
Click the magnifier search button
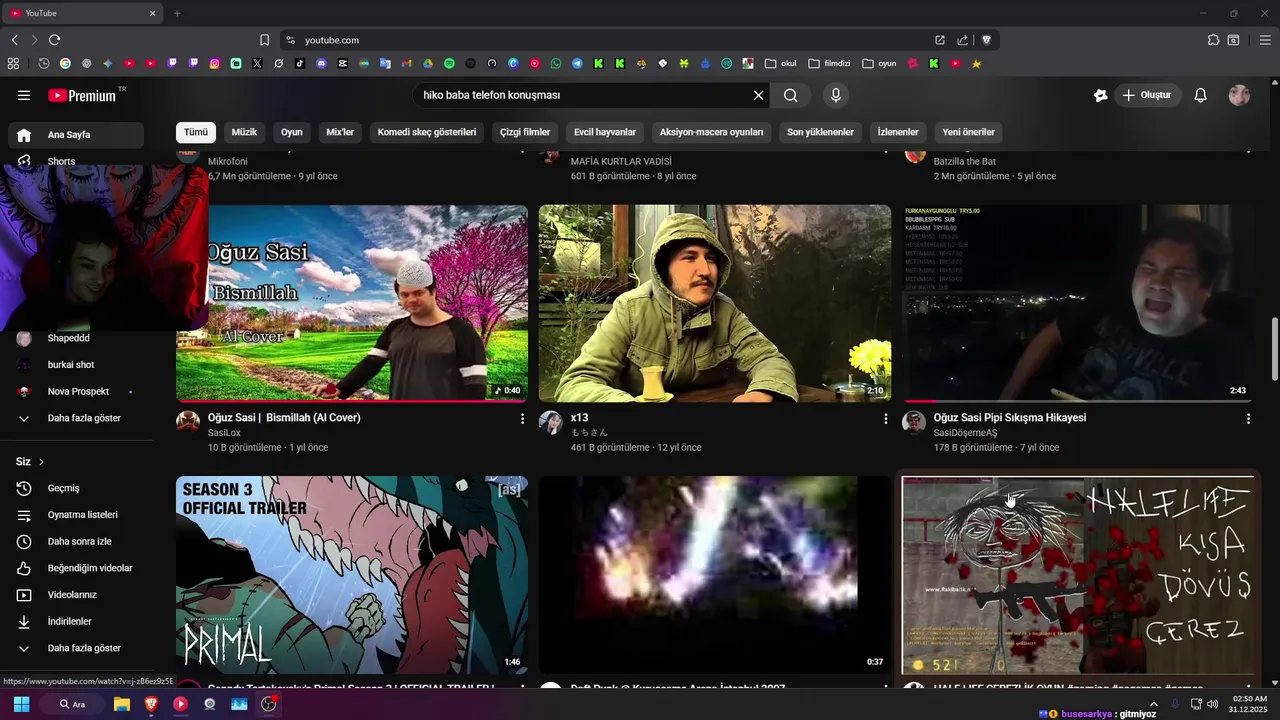(x=791, y=95)
